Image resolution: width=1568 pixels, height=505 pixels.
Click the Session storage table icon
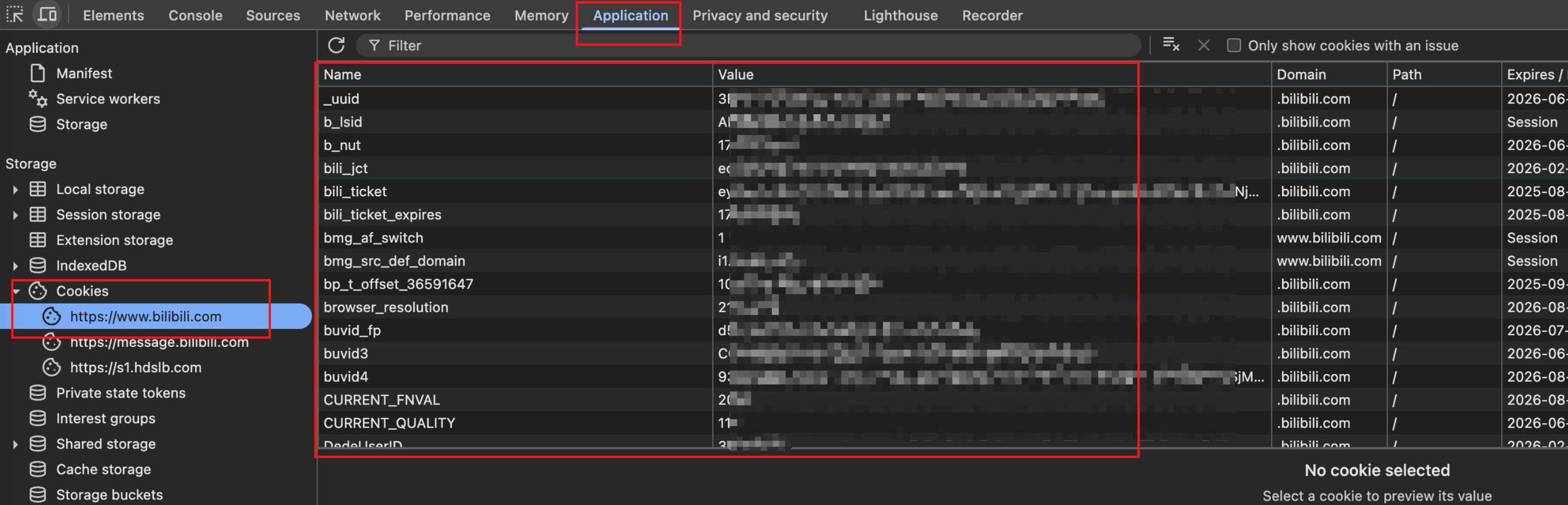(38, 214)
